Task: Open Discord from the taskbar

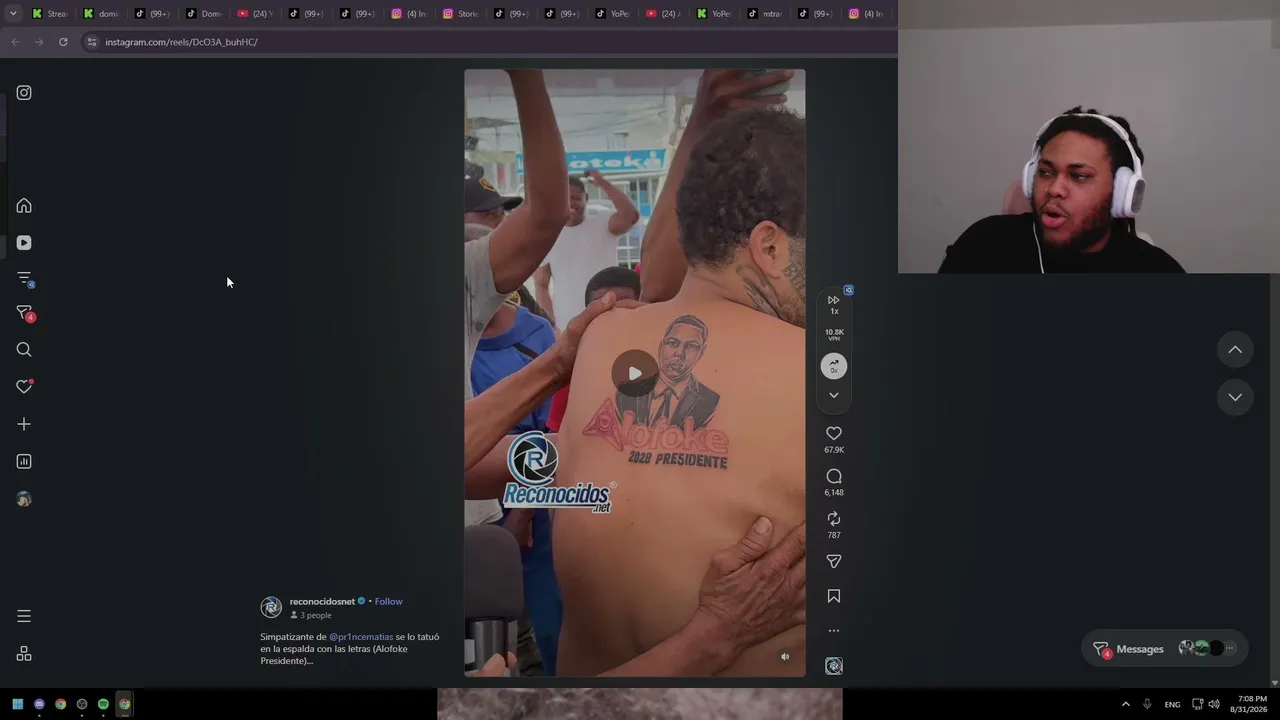Action: pos(39,704)
